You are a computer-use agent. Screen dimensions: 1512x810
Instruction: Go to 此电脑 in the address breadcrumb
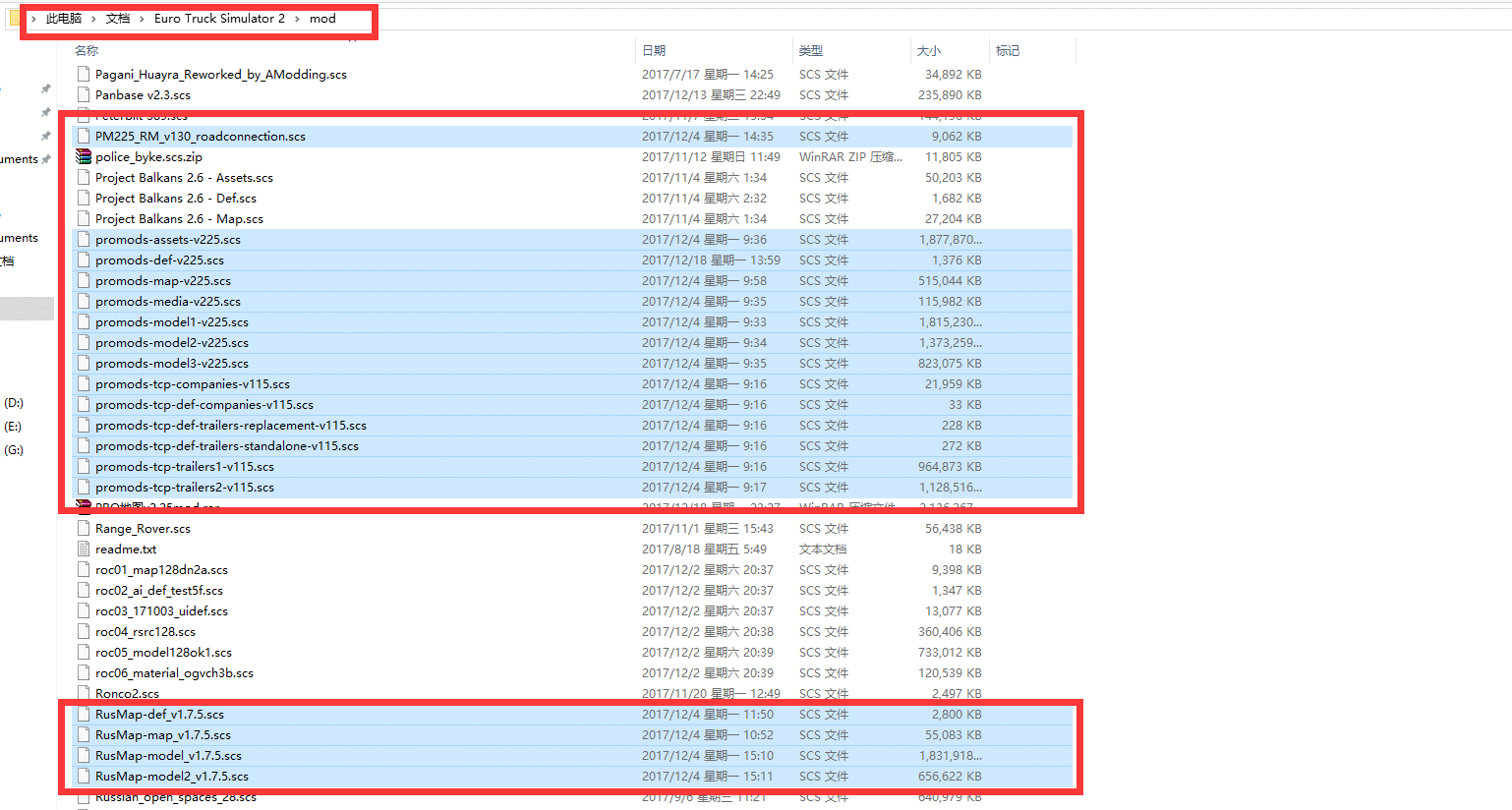pyautogui.click(x=64, y=19)
